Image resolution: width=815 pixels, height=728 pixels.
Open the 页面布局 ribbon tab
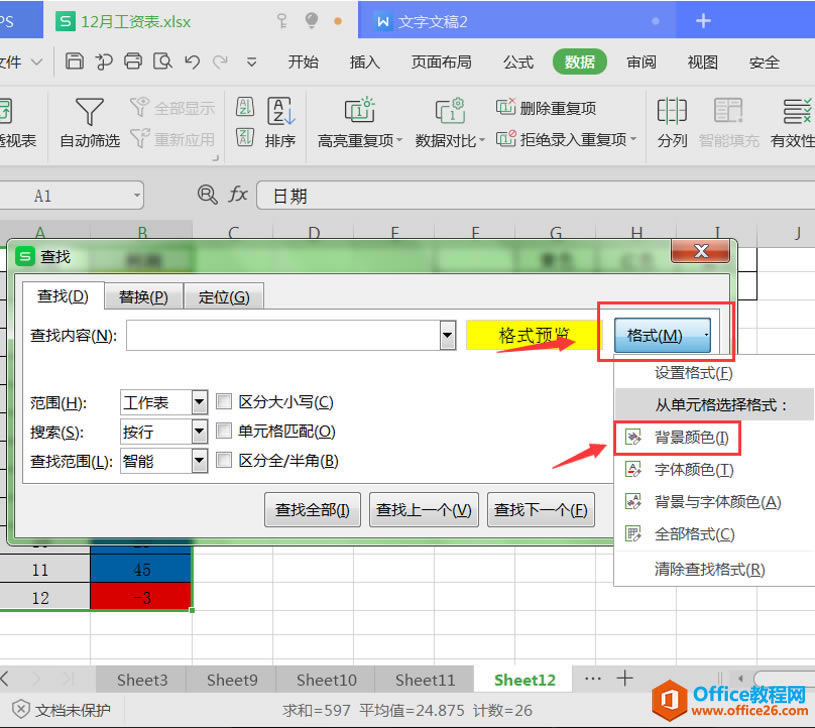click(x=441, y=62)
